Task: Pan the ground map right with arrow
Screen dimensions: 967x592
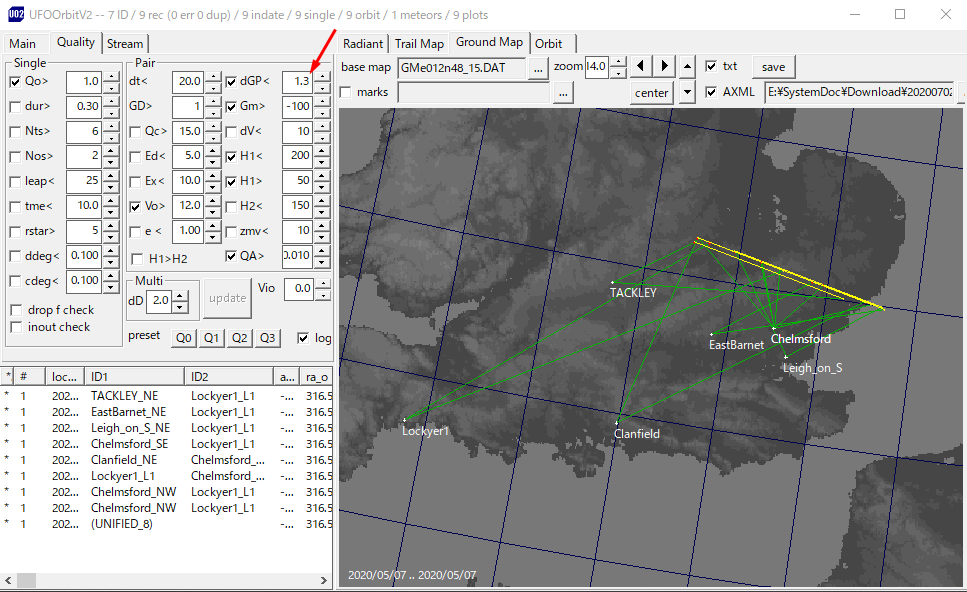Action: point(663,67)
